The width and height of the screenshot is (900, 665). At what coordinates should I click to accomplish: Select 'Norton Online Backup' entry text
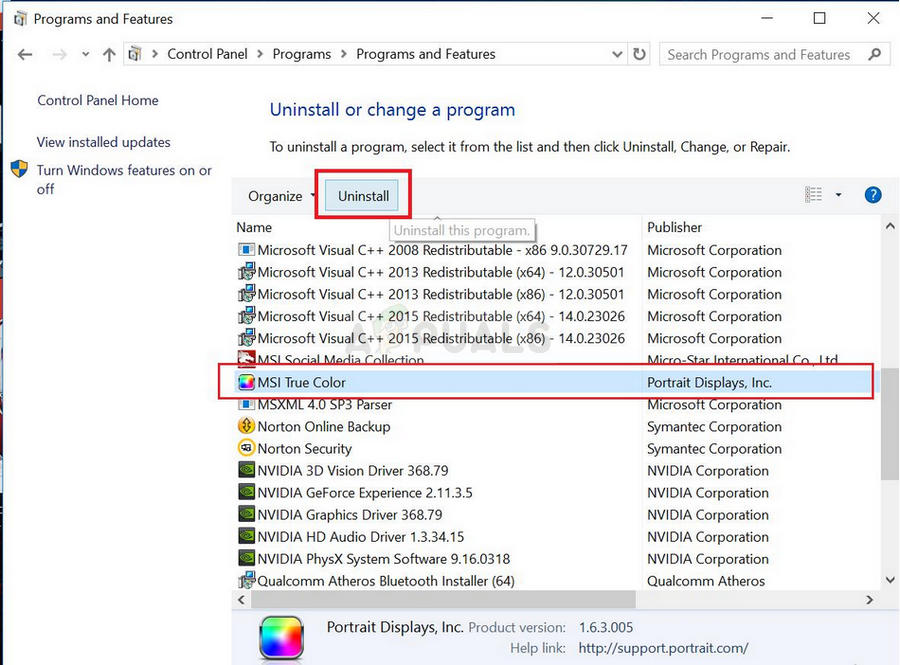click(324, 426)
